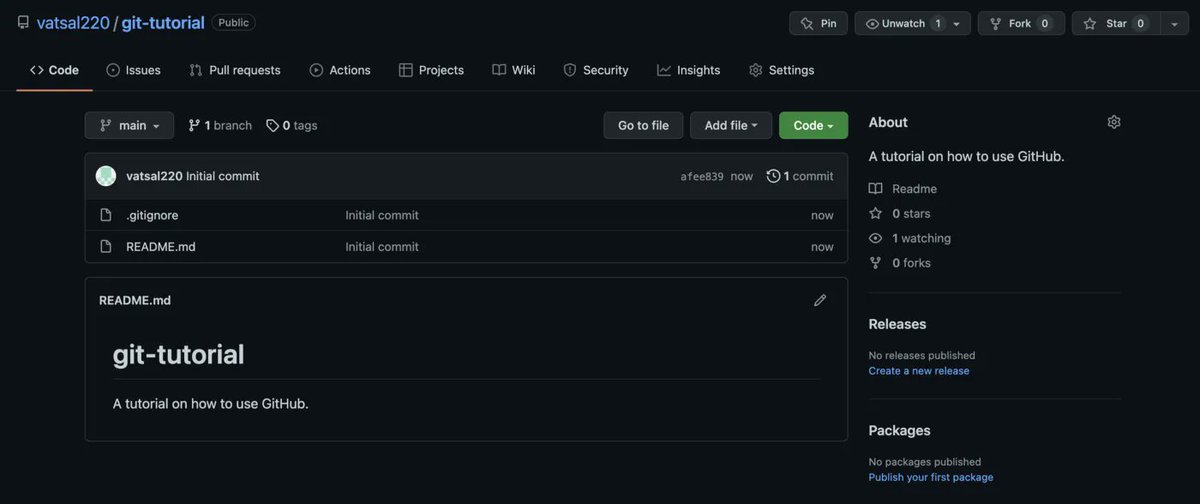Open the .gitignore file
This screenshot has height=504, width=1200.
[x=152, y=215]
